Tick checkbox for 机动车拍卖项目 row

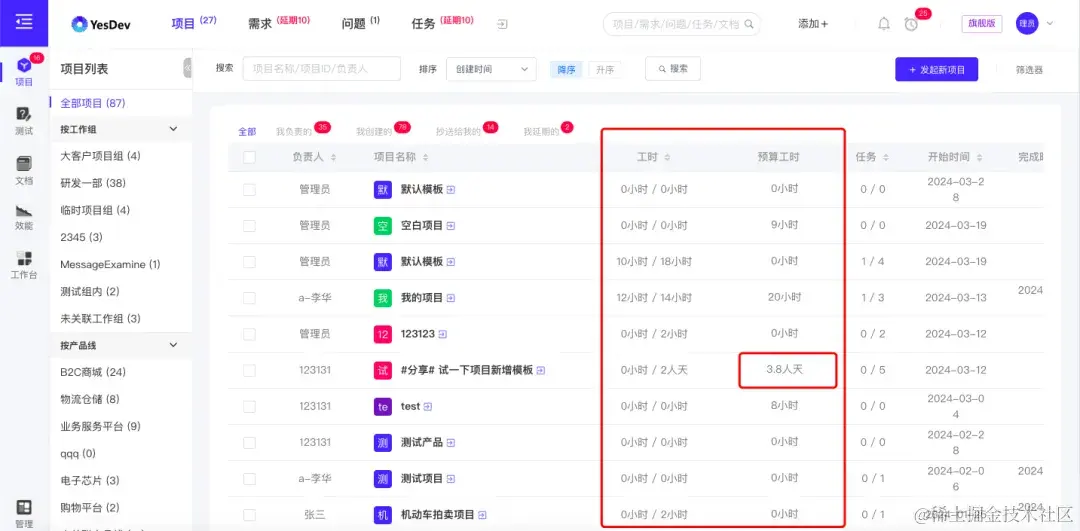click(x=249, y=515)
